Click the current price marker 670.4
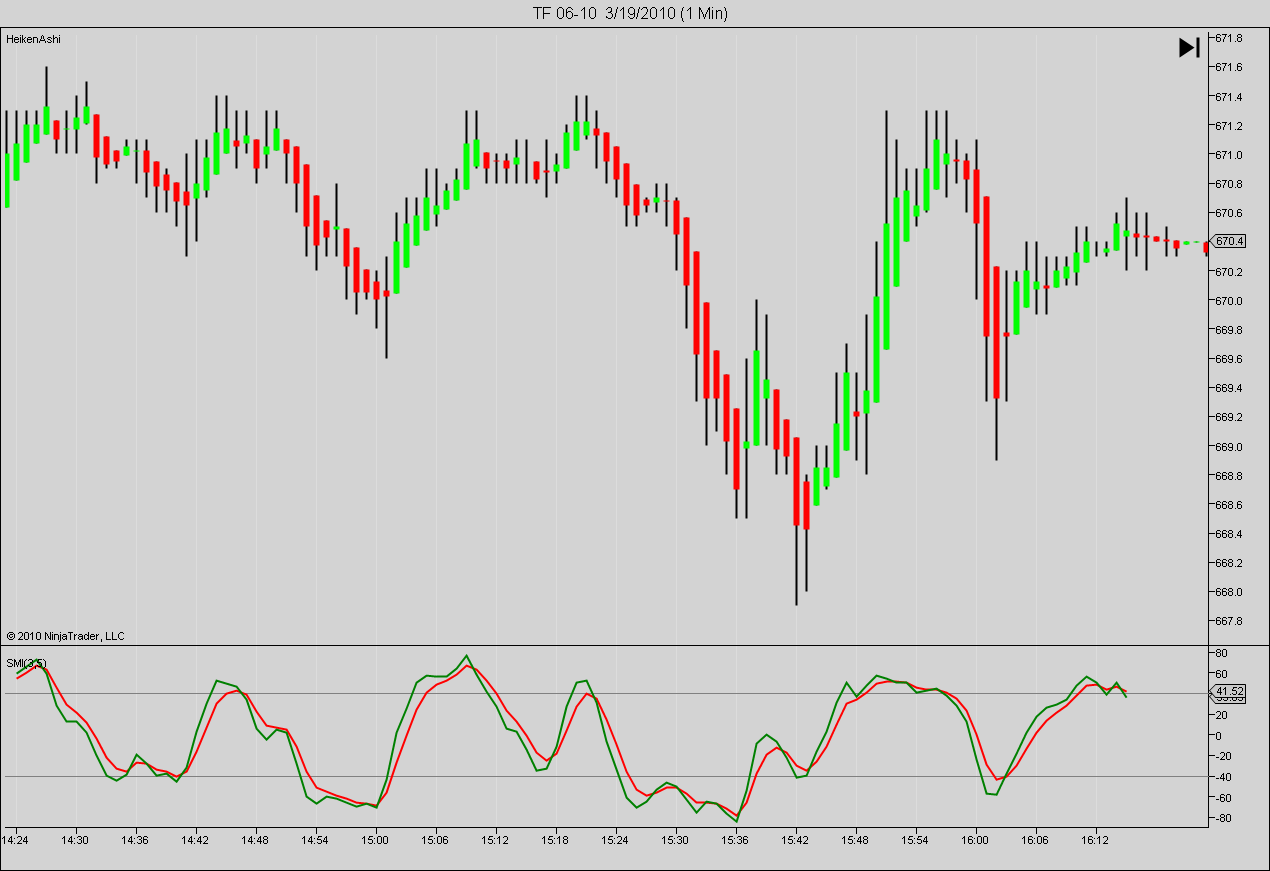The width and height of the screenshot is (1270, 871). pos(1229,241)
